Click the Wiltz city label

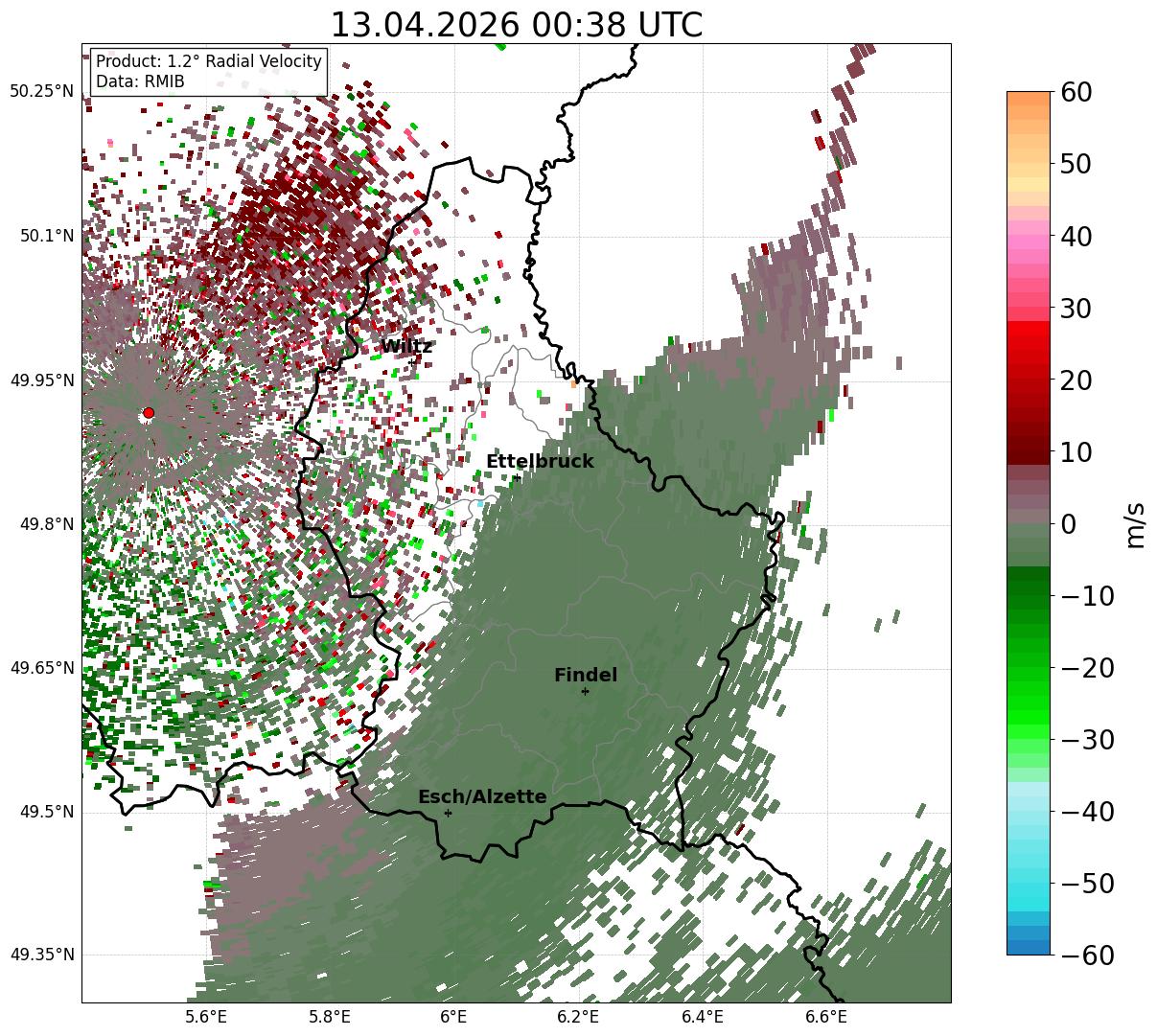(406, 346)
